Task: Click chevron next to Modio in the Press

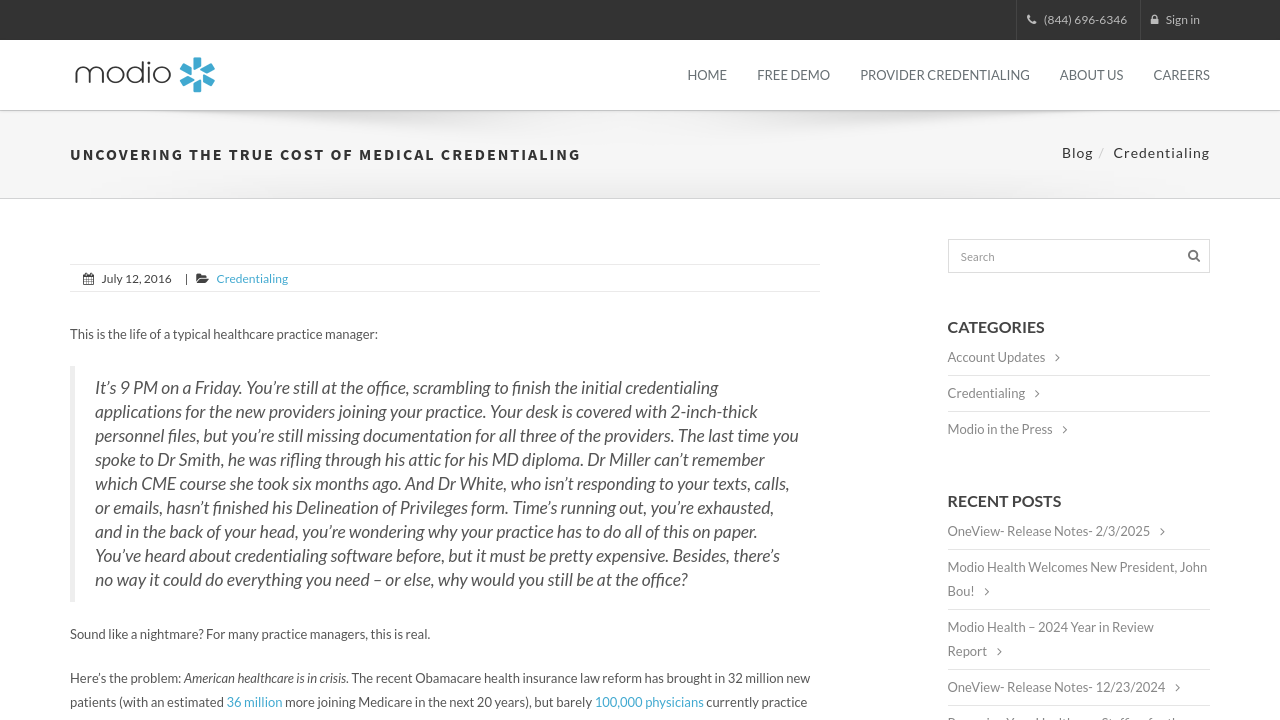Action: pos(1065,430)
